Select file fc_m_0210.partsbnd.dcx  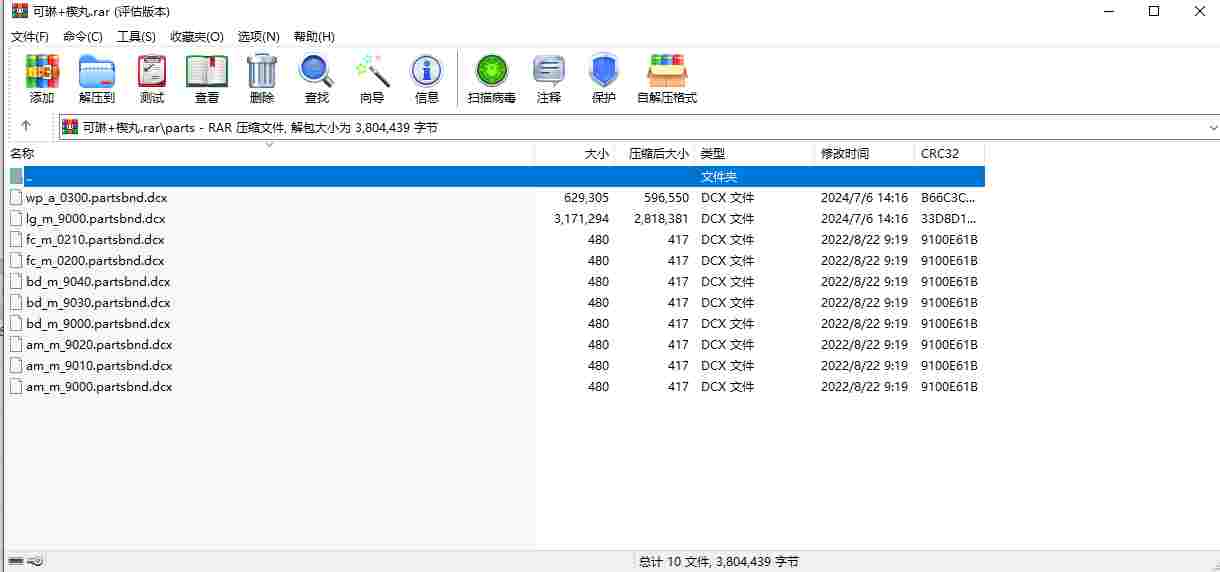(x=95, y=240)
